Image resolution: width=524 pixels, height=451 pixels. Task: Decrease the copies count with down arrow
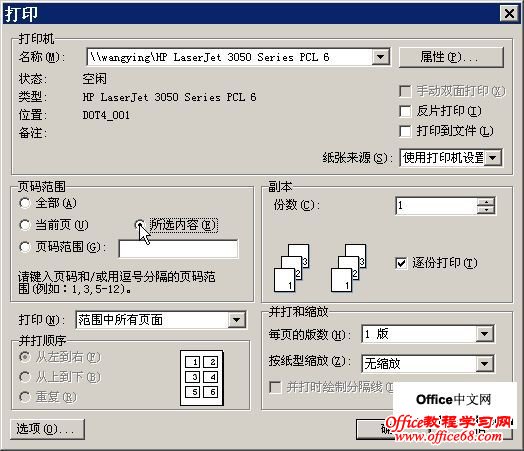click(486, 210)
